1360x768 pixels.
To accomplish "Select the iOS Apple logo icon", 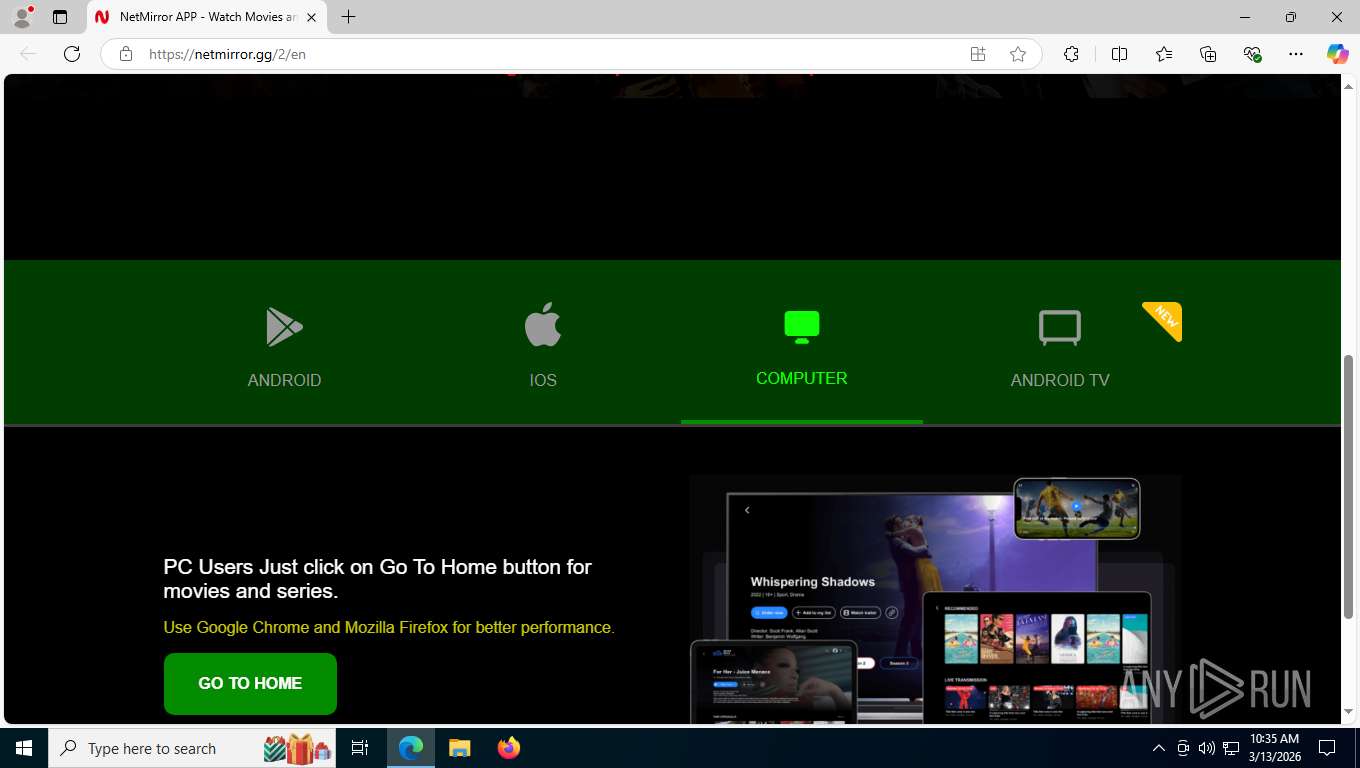I will click(x=543, y=325).
